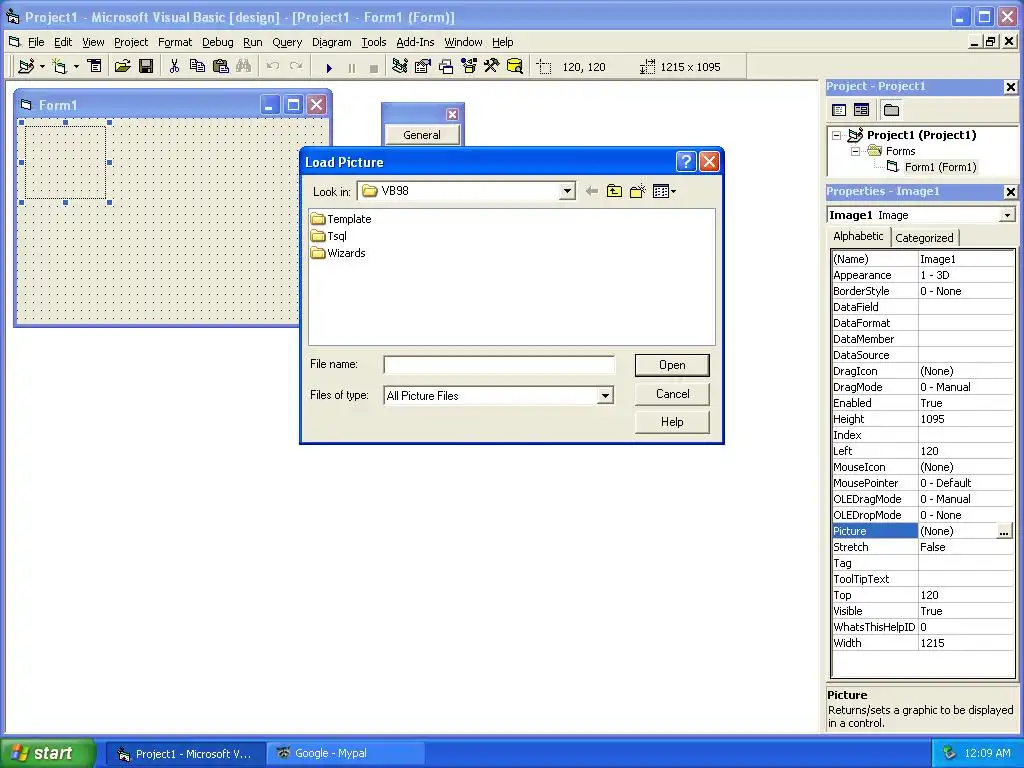Screen dimensions: 1024x768
Task: Open Properties Window from toolbar
Action: [x=423, y=67]
